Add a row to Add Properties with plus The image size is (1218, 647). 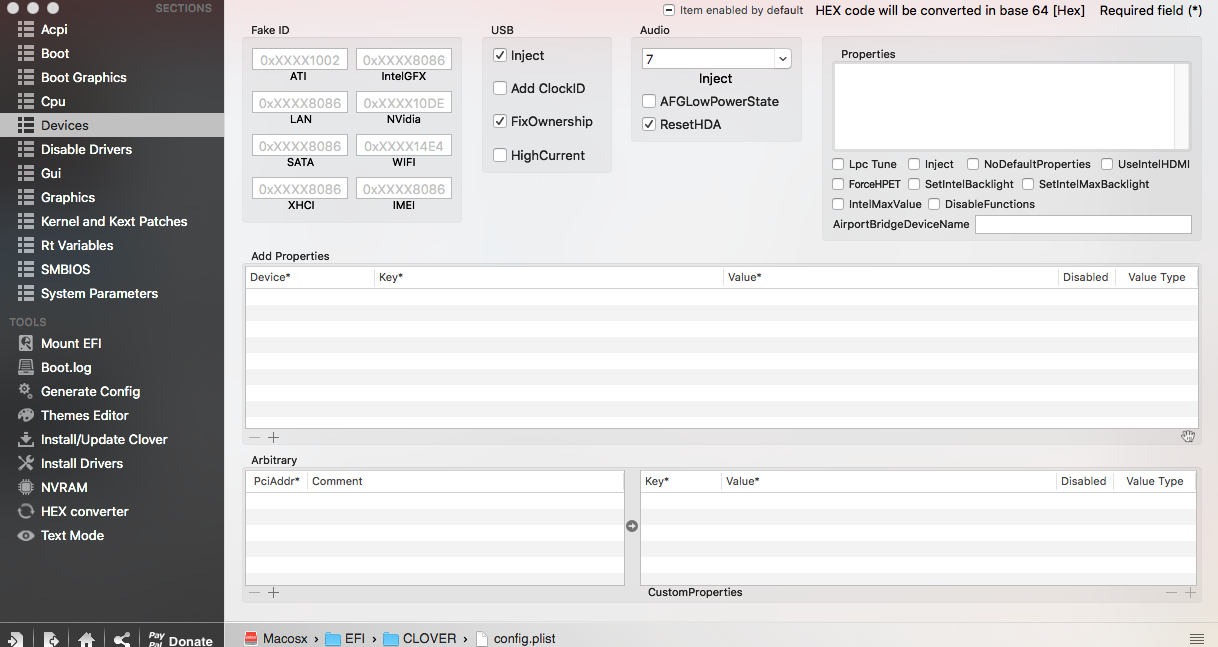point(273,438)
